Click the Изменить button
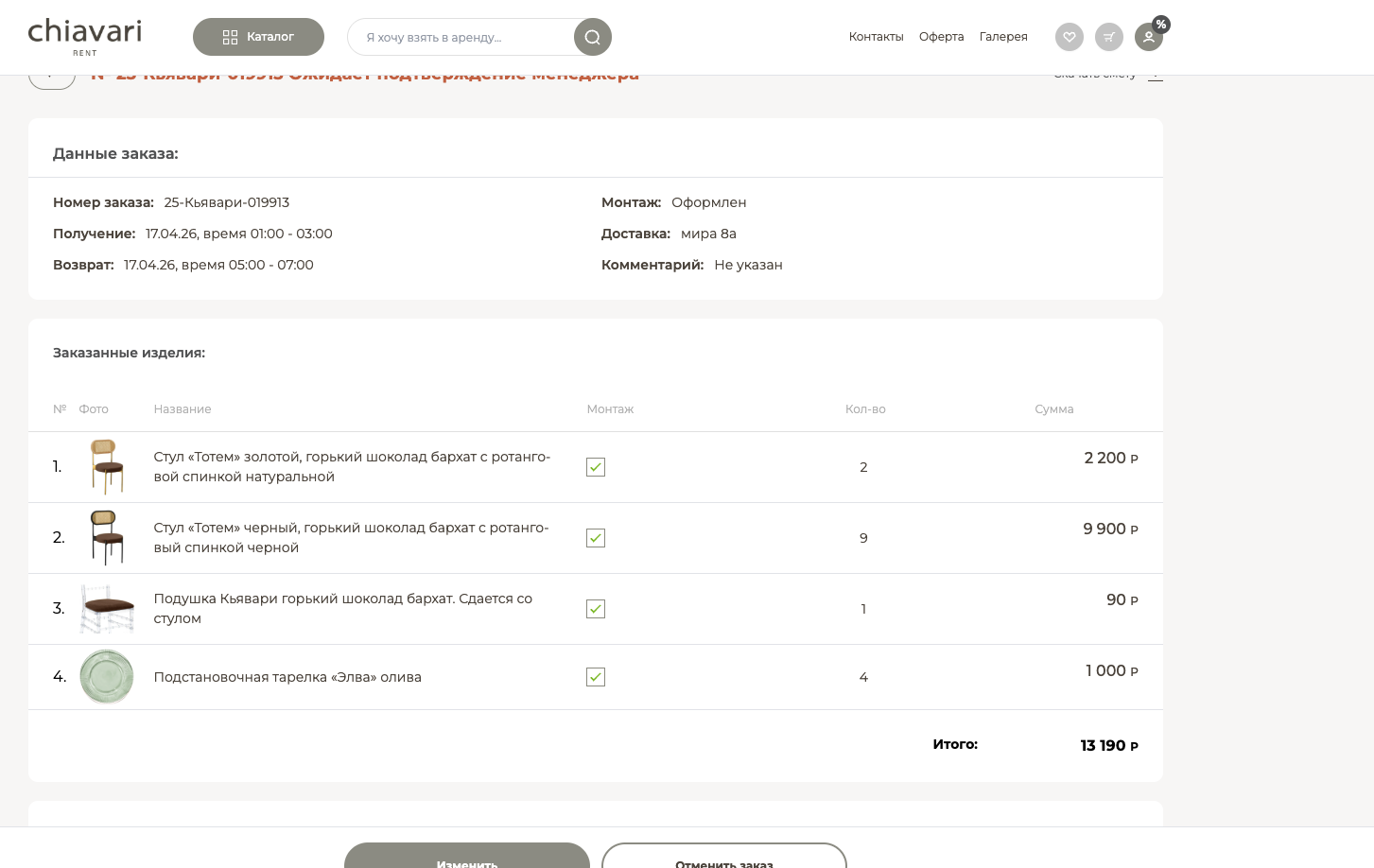This screenshot has height=868, width=1374. [467, 856]
